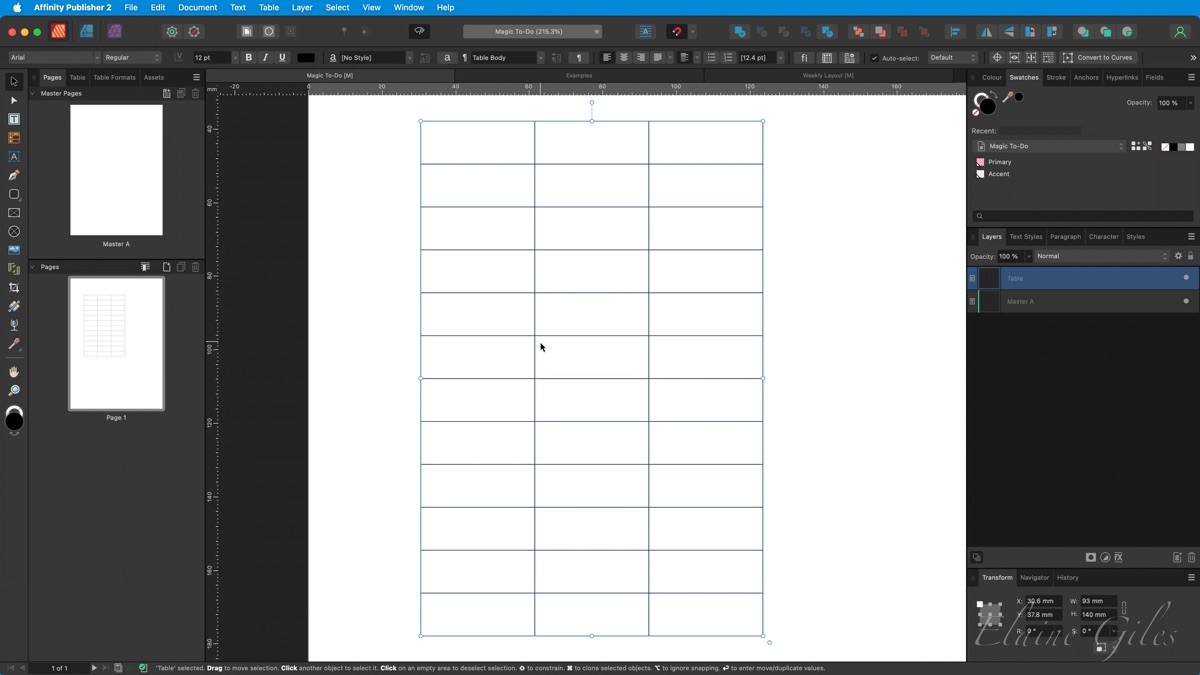Add a new master page
This screenshot has height=675, width=1200.
click(167, 93)
